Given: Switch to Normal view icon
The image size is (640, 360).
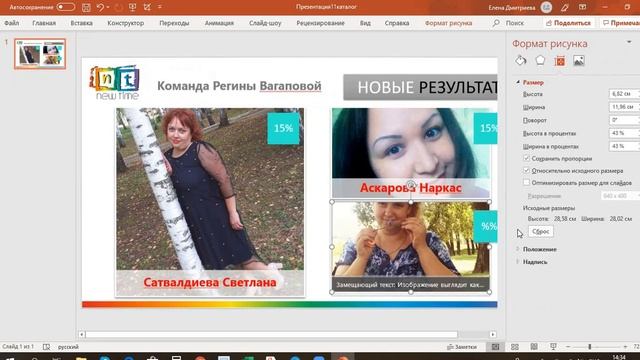Looking at the screenshot, I should coord(495,347).
